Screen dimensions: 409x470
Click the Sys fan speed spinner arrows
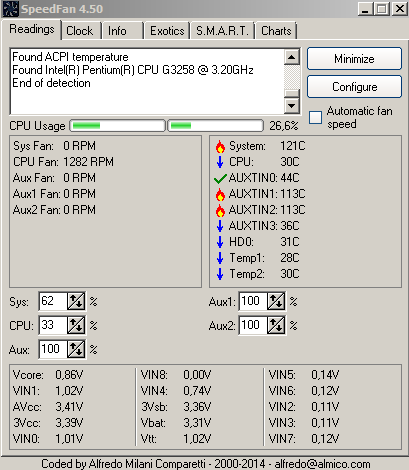coord(76,301)
